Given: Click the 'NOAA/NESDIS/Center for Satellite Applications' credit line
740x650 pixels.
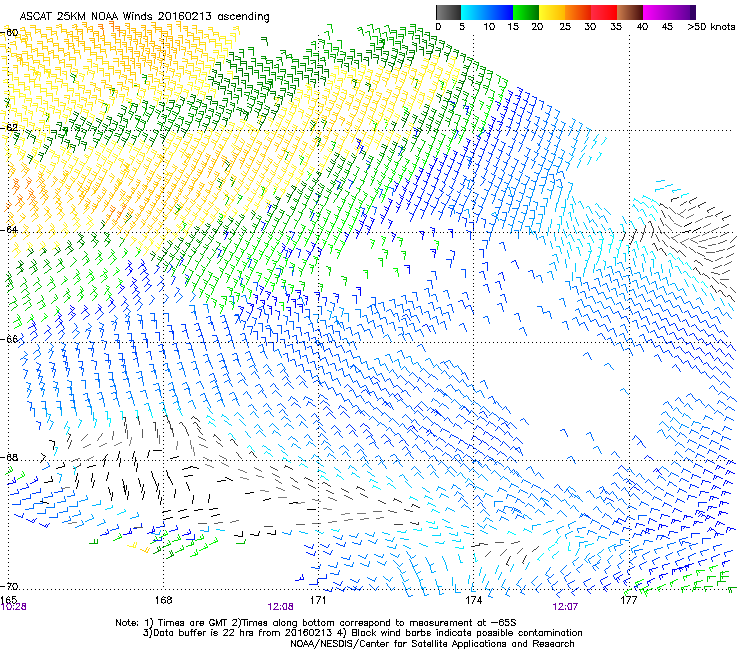Looking at the screenshot, I should pos(432,644).
